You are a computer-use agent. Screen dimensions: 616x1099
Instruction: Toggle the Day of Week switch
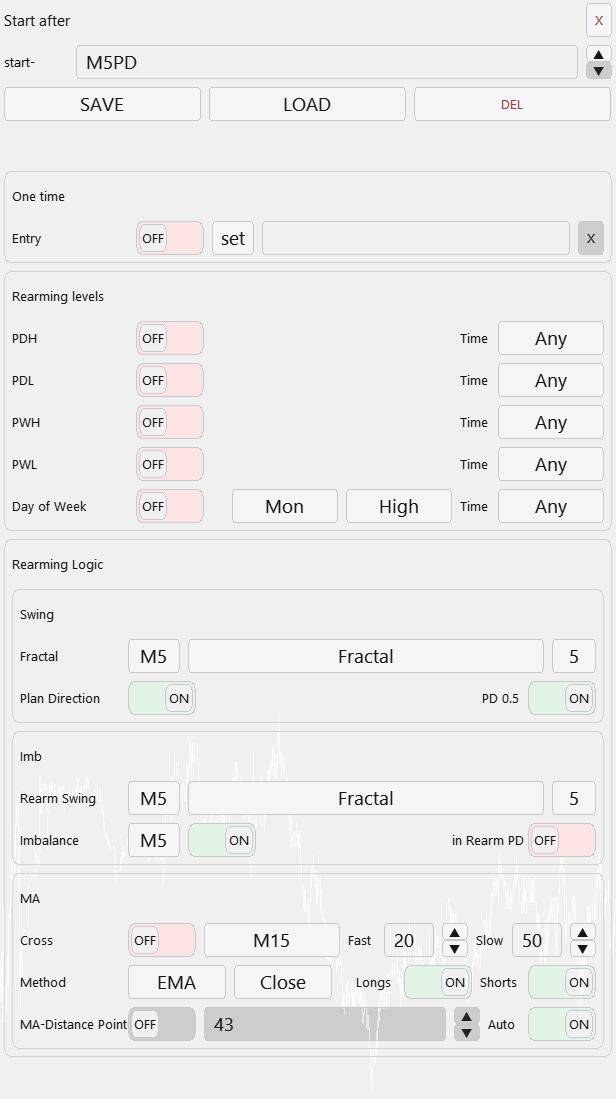click(169, 507)
